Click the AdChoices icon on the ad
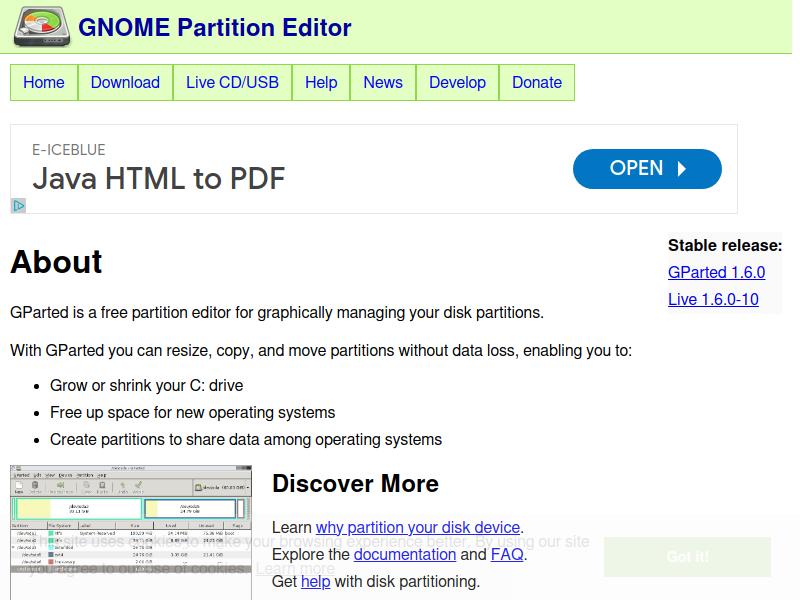 [x=19, y=206]
